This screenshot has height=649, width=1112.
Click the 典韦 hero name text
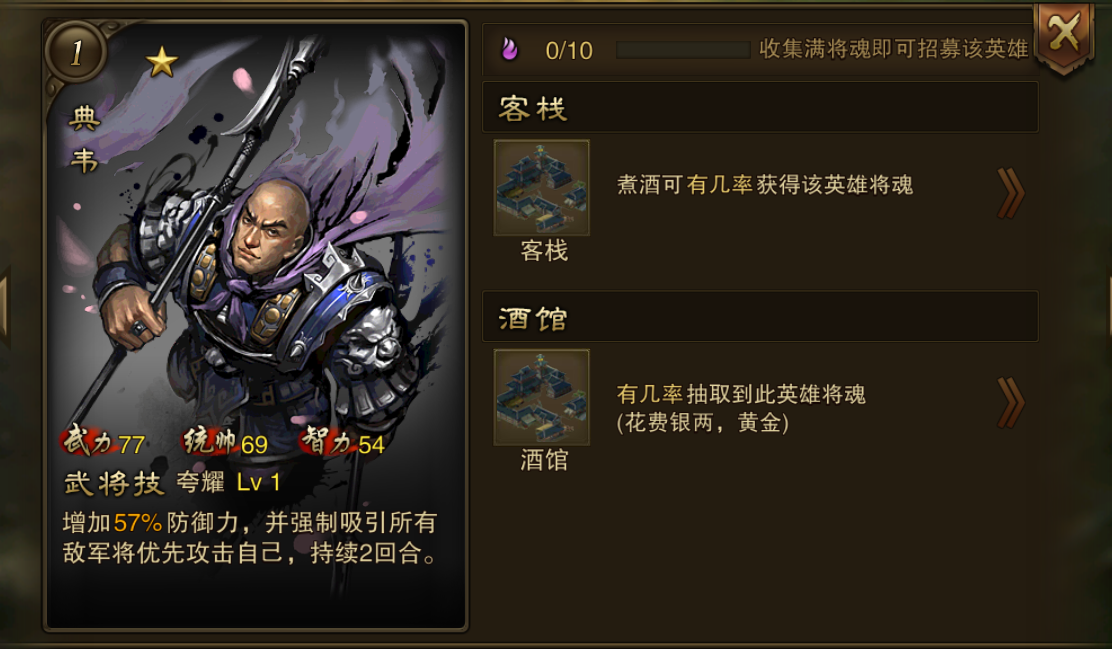(84, 140)
